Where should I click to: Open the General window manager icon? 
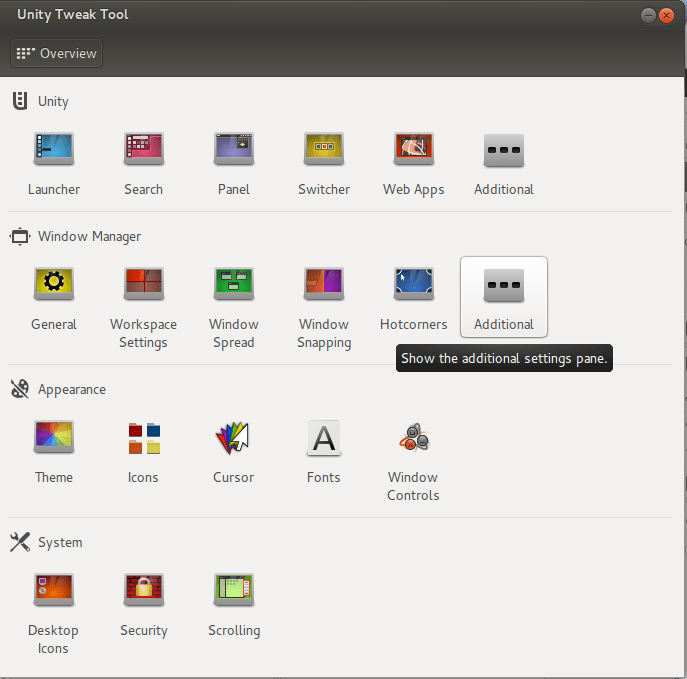pyautogui.click(x=54, y=284)
